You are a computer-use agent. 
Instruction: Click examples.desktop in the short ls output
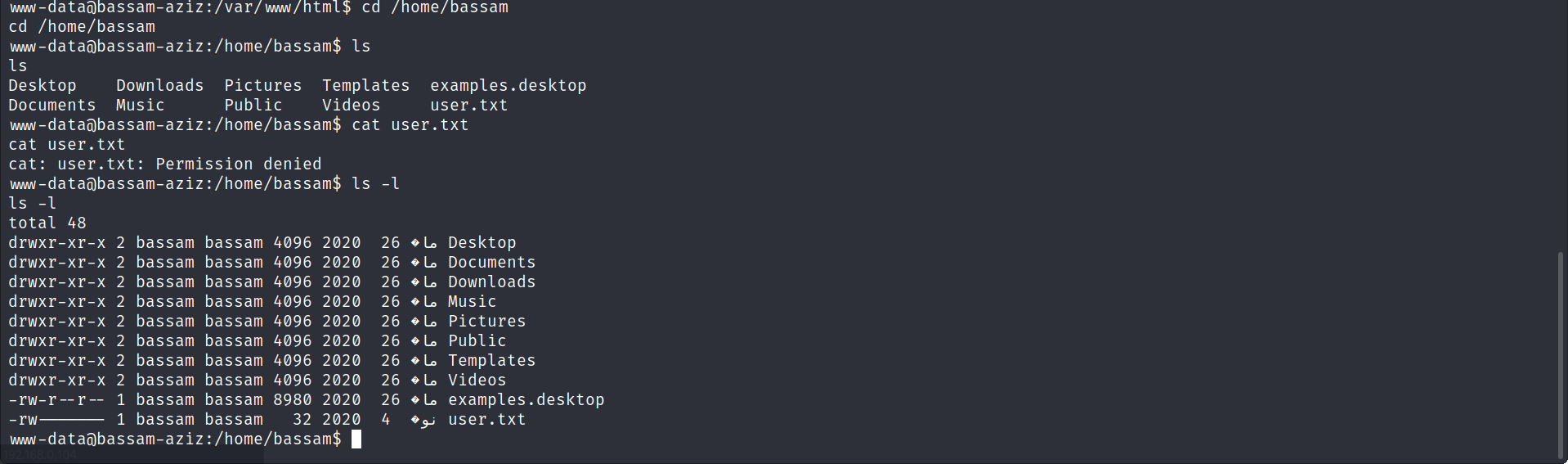click(x=508, y=86)
